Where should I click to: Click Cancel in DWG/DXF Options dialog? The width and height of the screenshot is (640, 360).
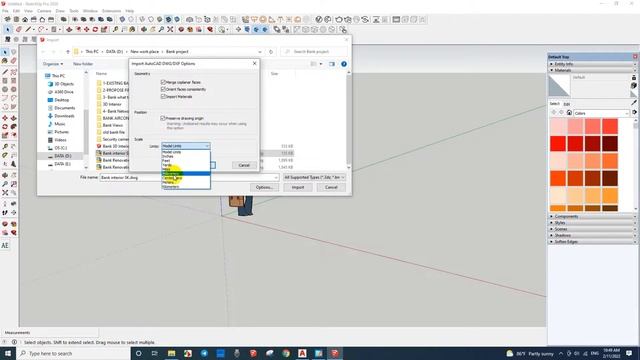244,165
